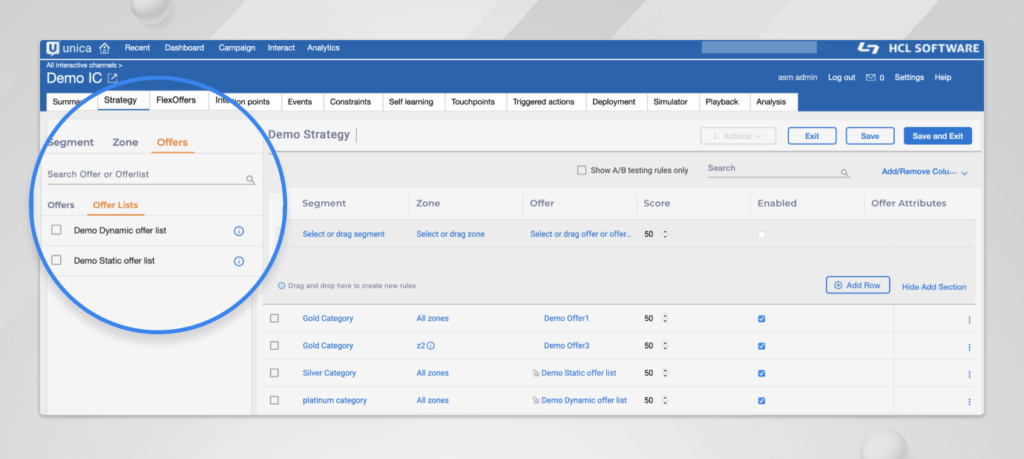Screen dimensions: 1024x459
Task: Click the Hide Add Section link
Action: coord(934,287)
